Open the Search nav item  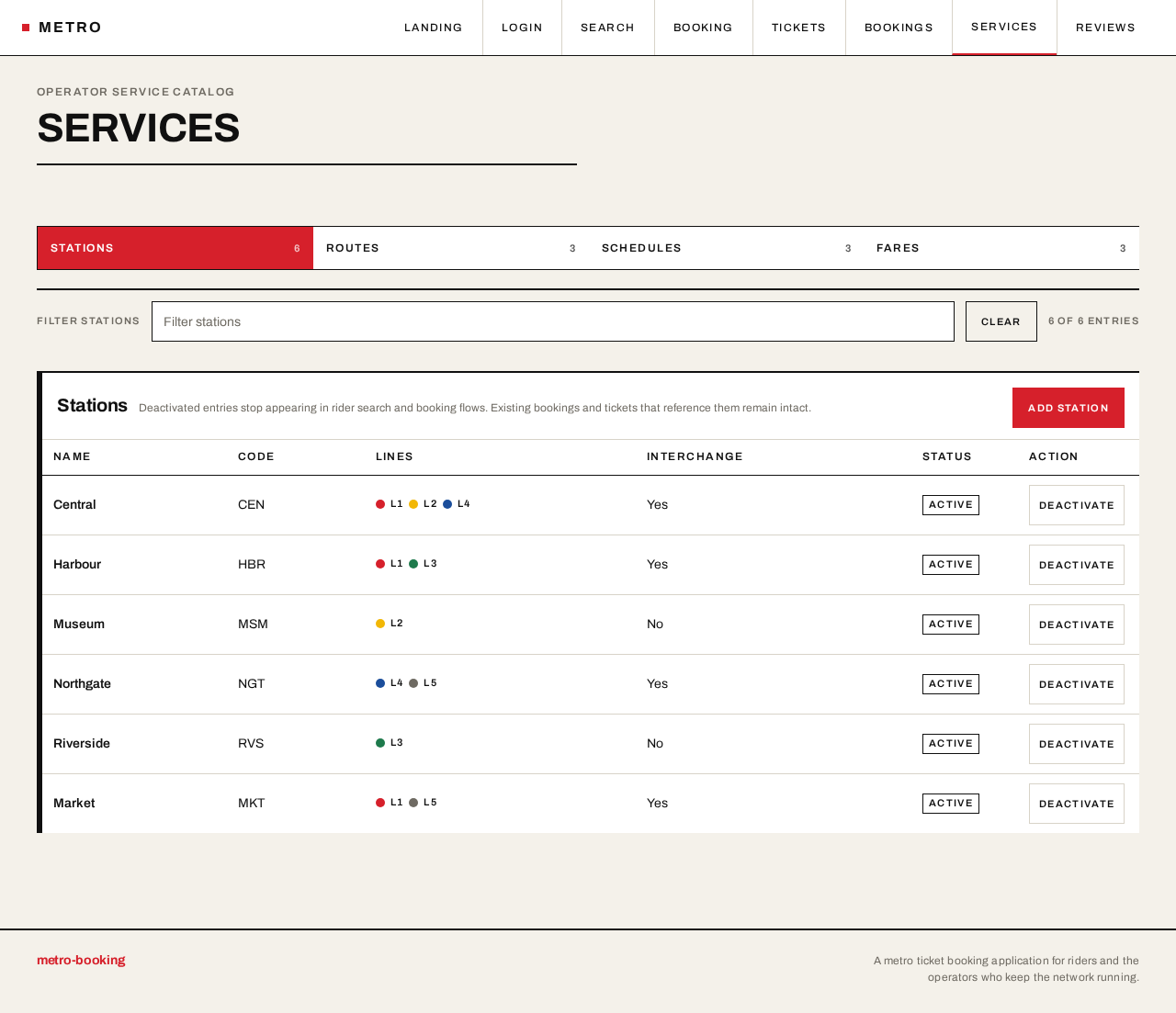[607, 28]
